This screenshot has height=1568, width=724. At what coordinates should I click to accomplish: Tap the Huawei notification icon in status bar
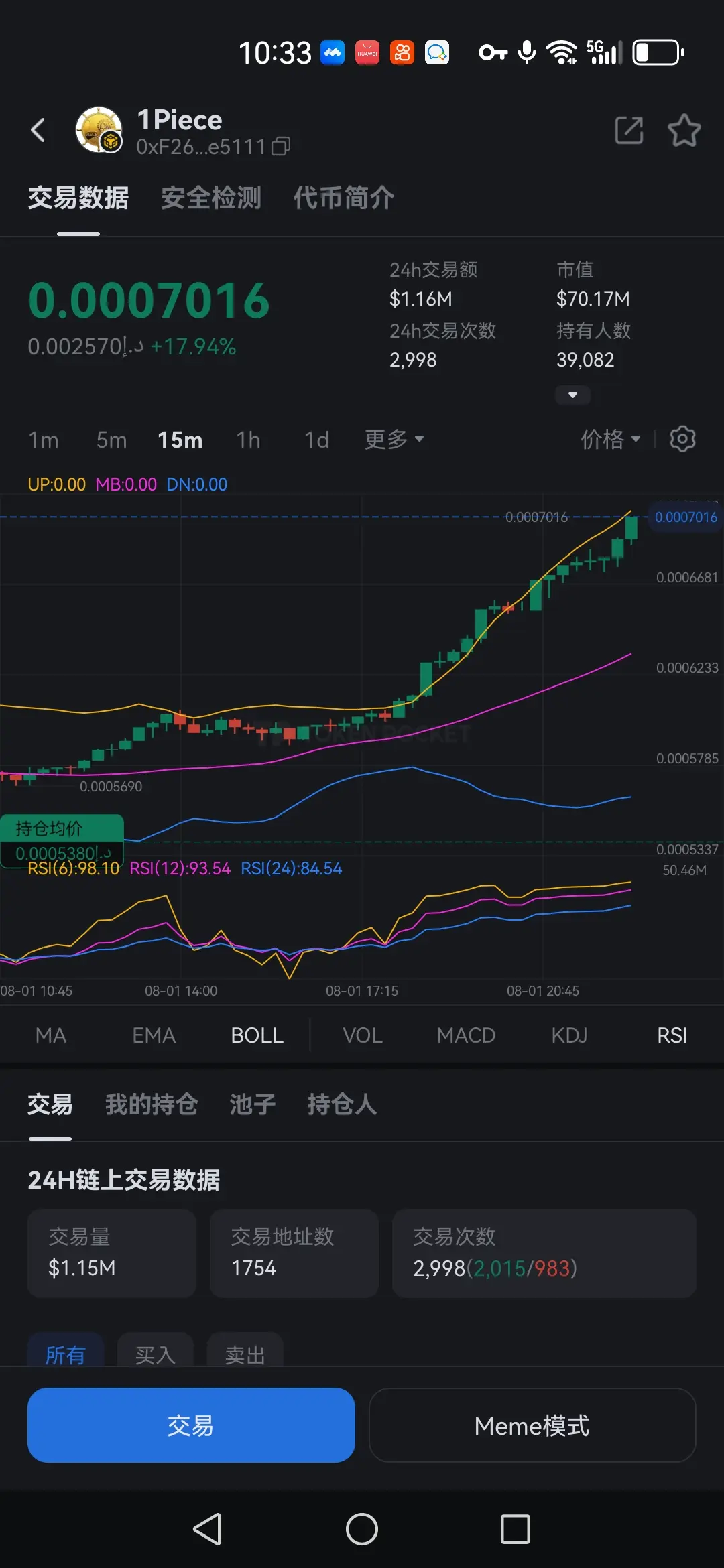pos(367,53)
